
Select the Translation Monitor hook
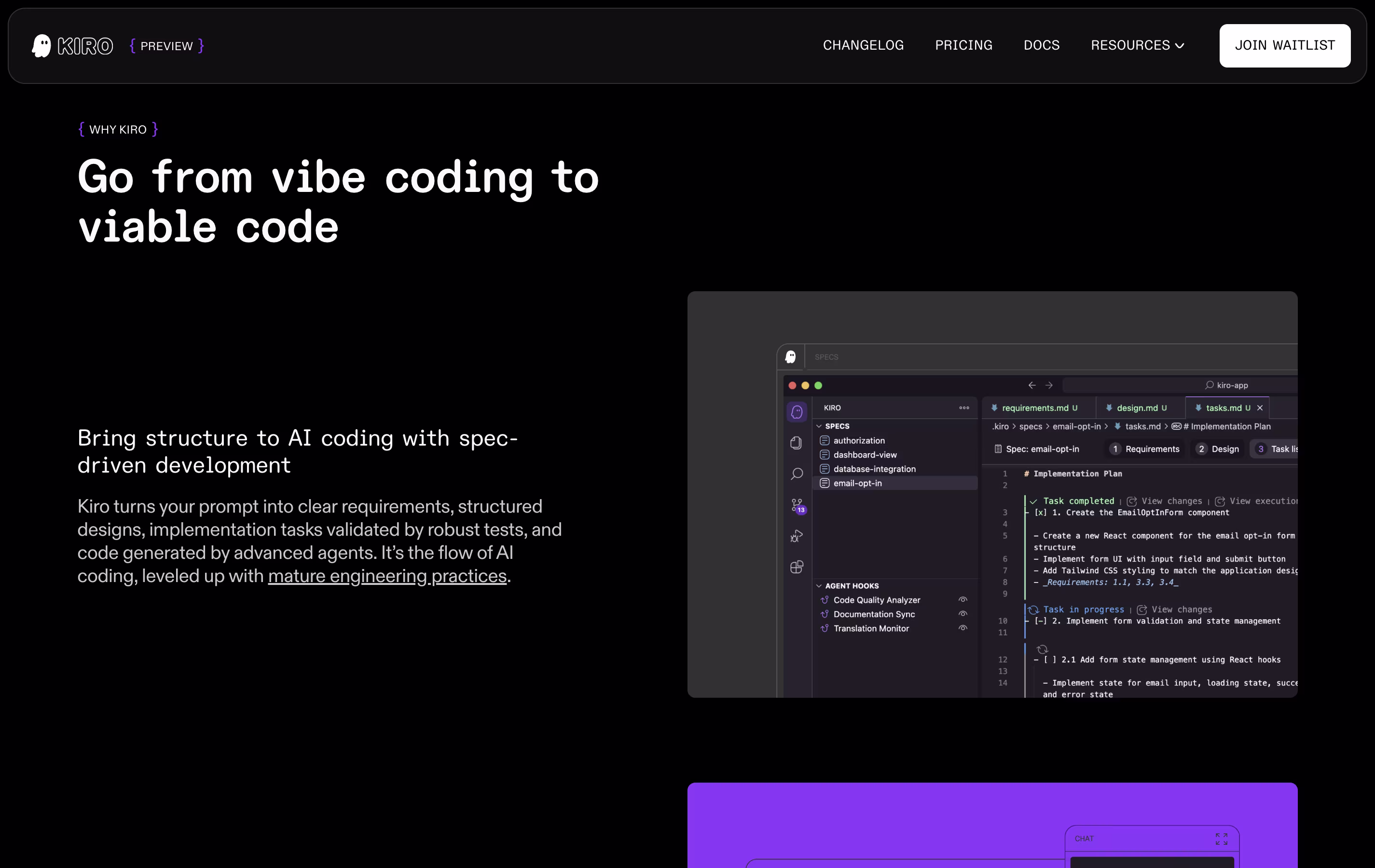[871, 628]
